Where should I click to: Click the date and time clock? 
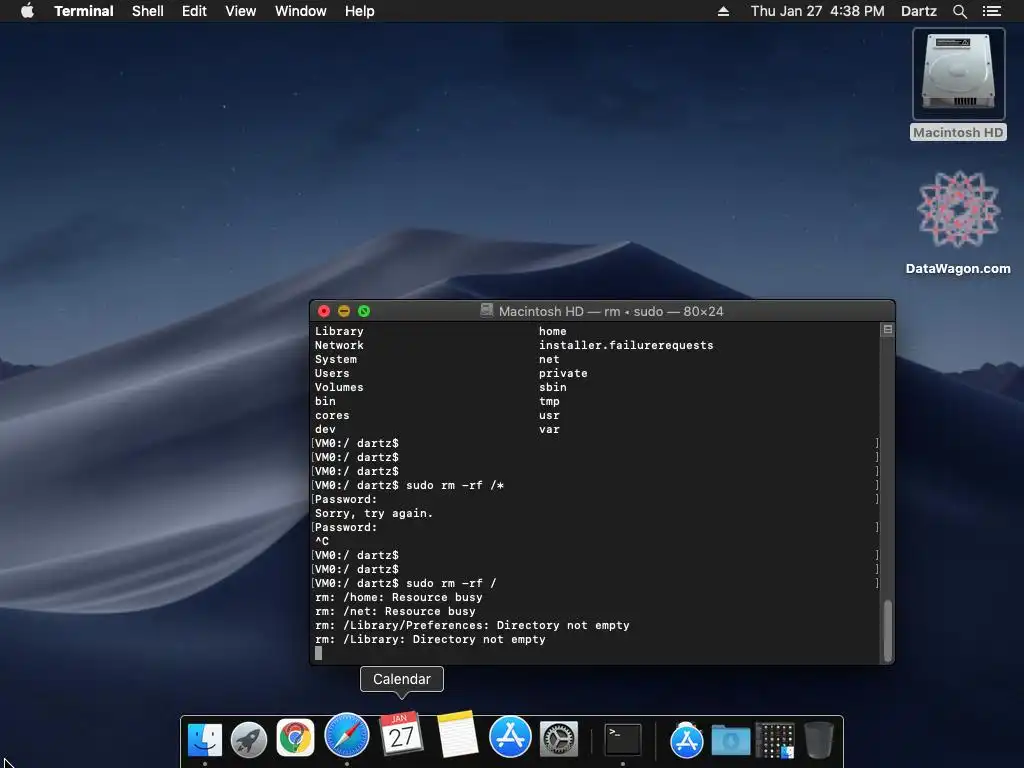(817, 11)
